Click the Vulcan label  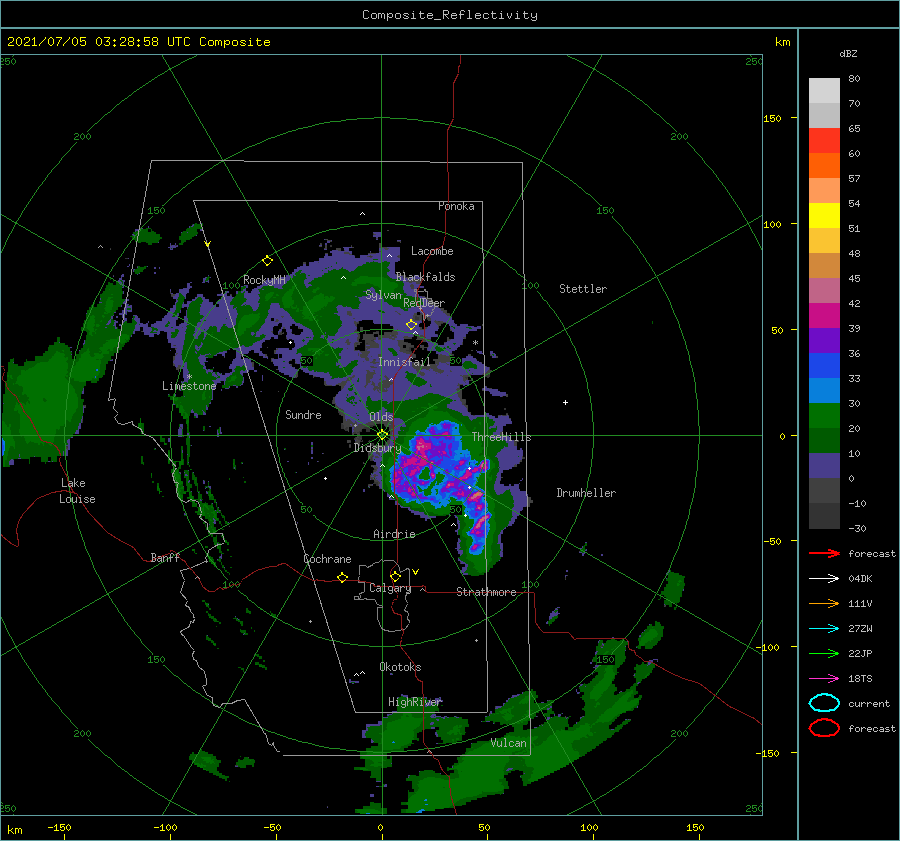pyautogui.click(x=508, y=743)
